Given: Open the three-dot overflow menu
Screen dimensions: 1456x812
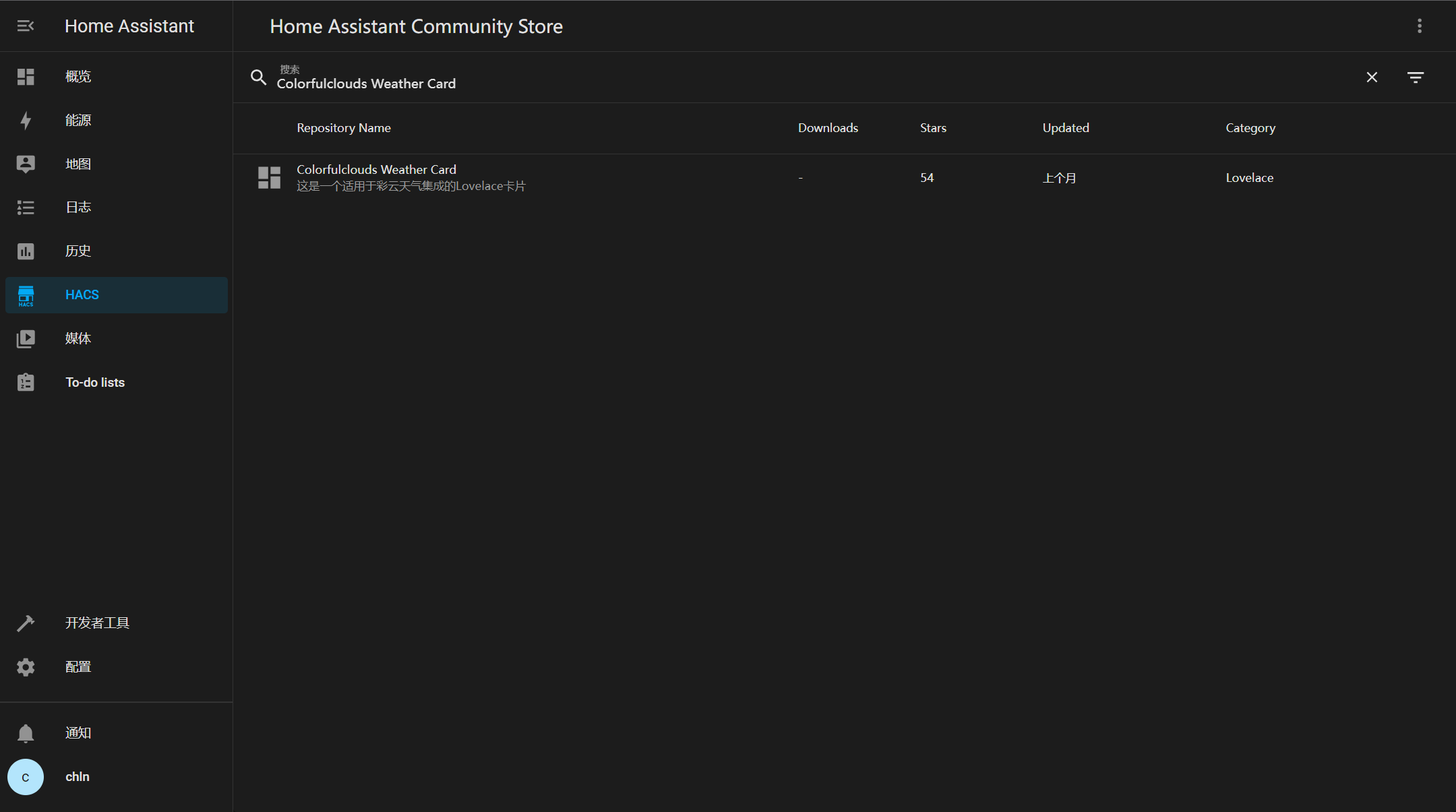Looking at the screenshot, I should click(1420, 26).
